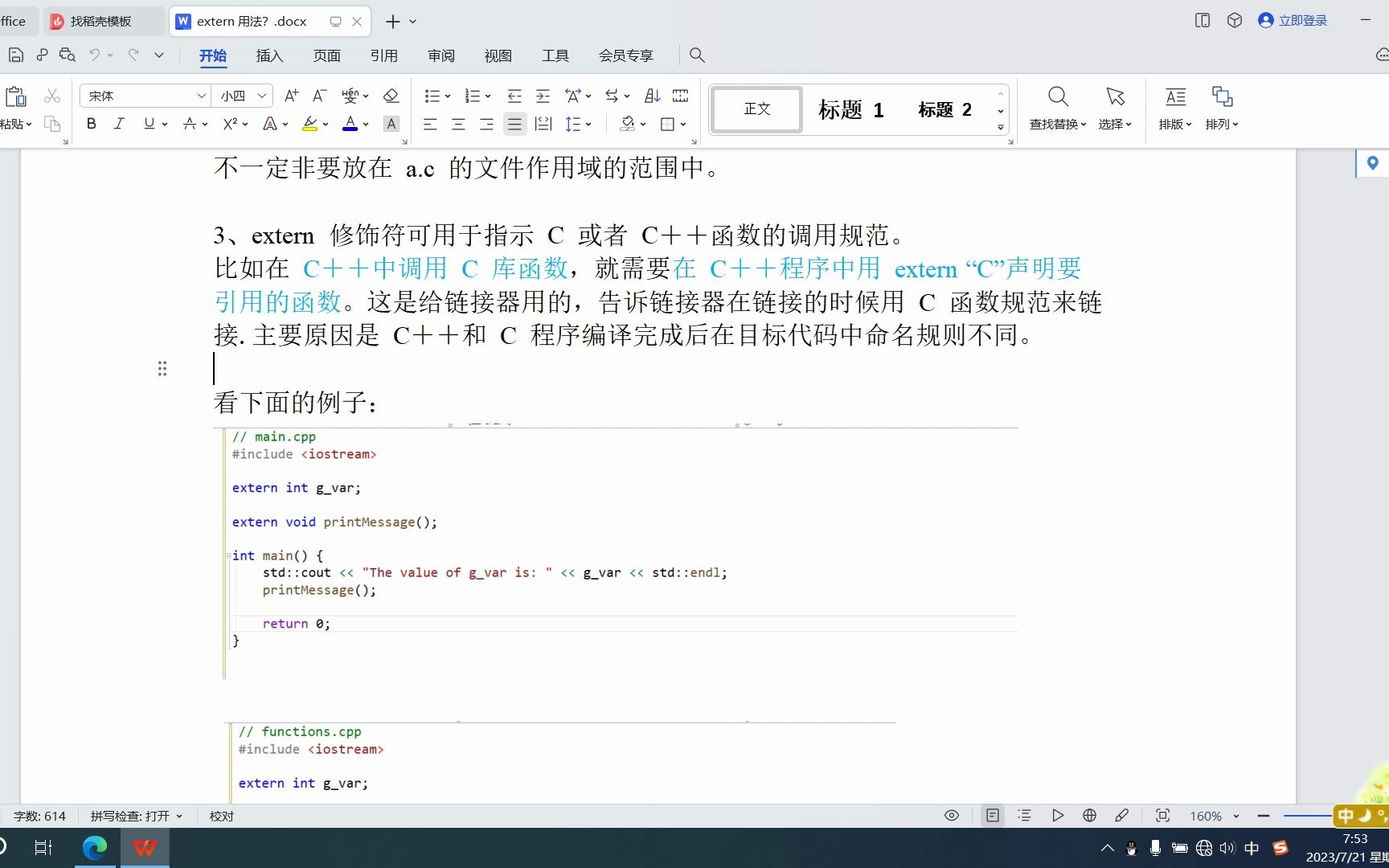Viewport: 1389px width, 868px height.
Task: Click the search magnifier in ribbon tabs
Action: click(x=697, y=55)
